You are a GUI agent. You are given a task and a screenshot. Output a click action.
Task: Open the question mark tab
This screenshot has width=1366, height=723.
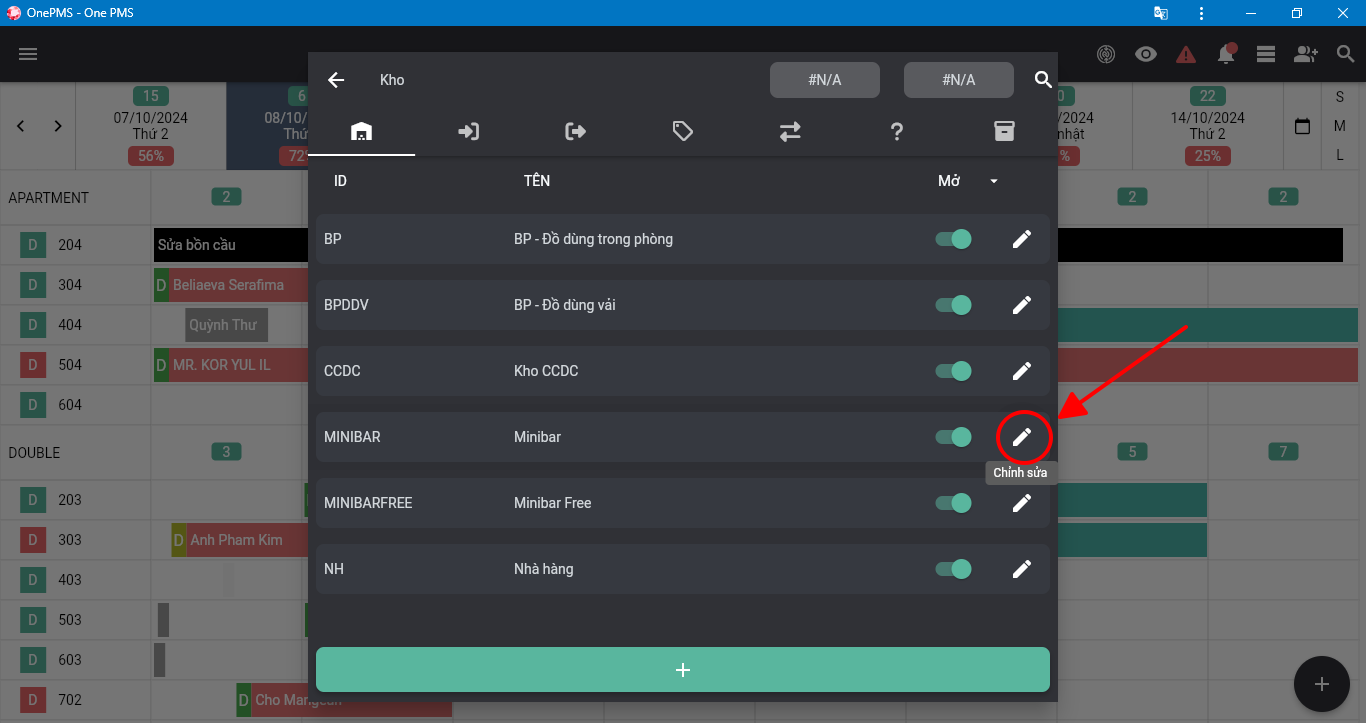click(x=897, y=131)
